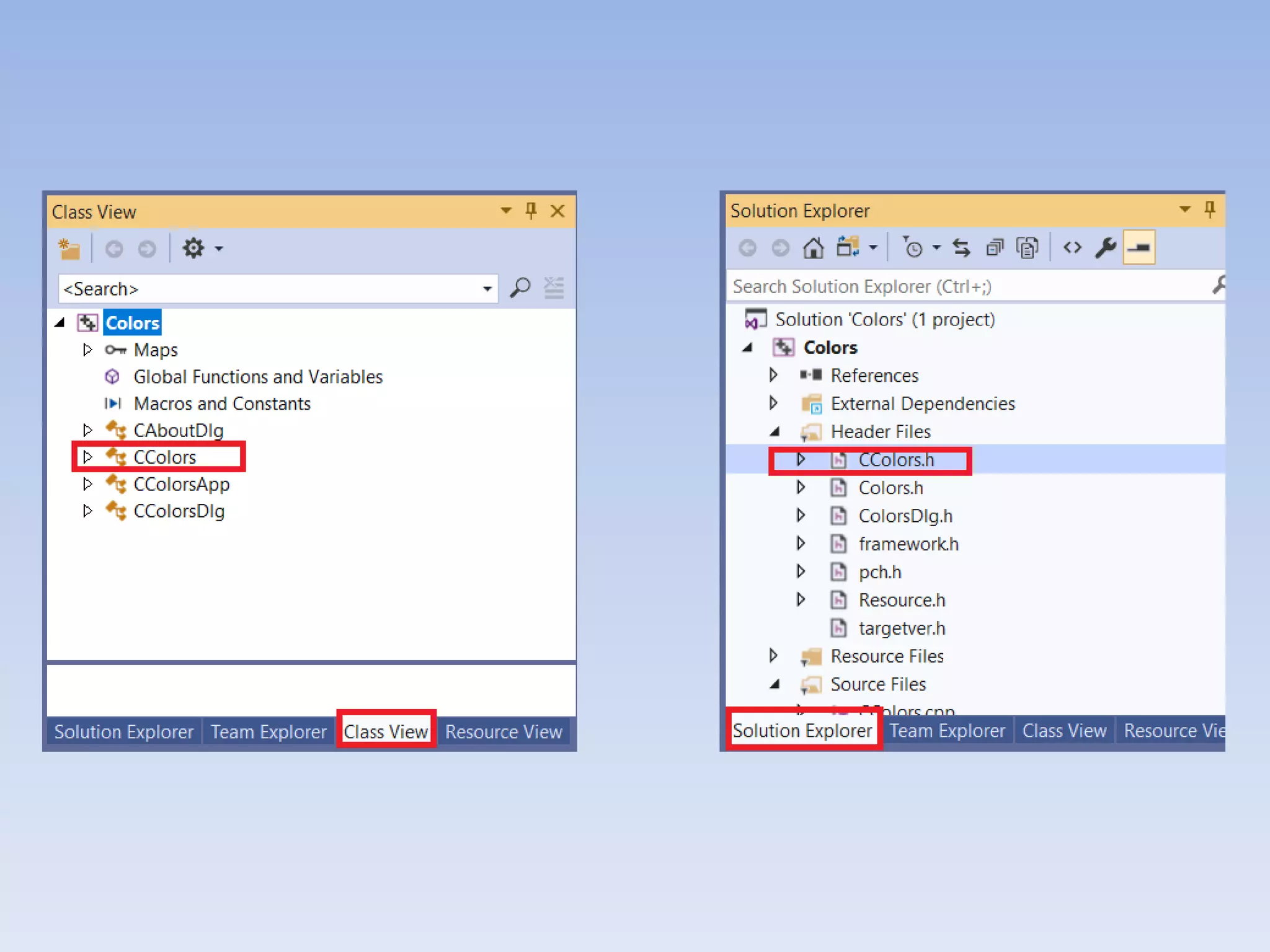Switch to Team Explorer tab in Solution Explorer panel
The image size is (1270, 952).
click(x=947, y=731)
